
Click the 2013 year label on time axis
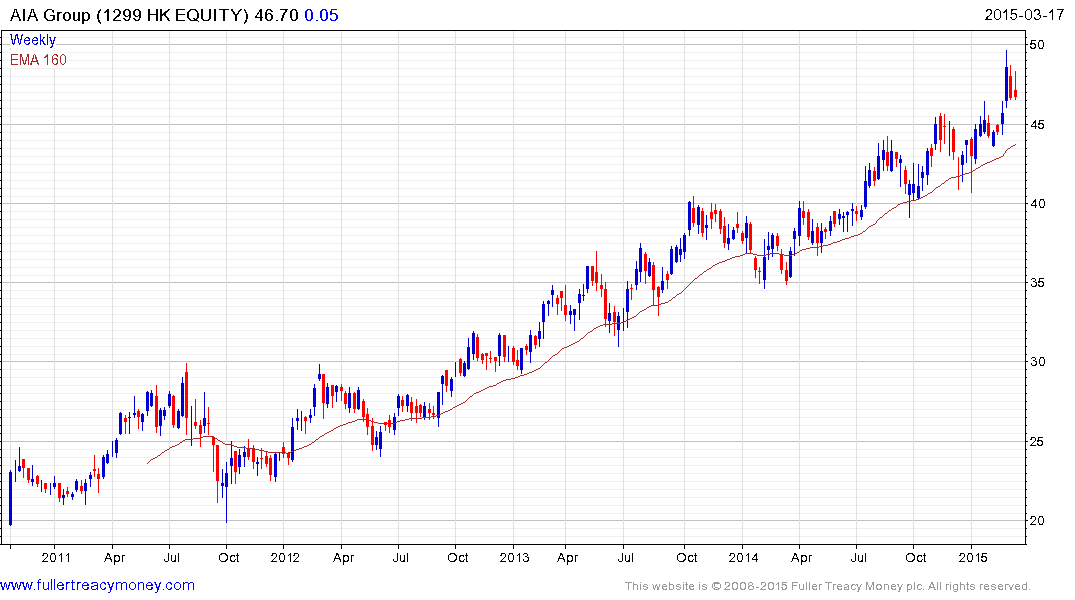click(x=514, y=556)
